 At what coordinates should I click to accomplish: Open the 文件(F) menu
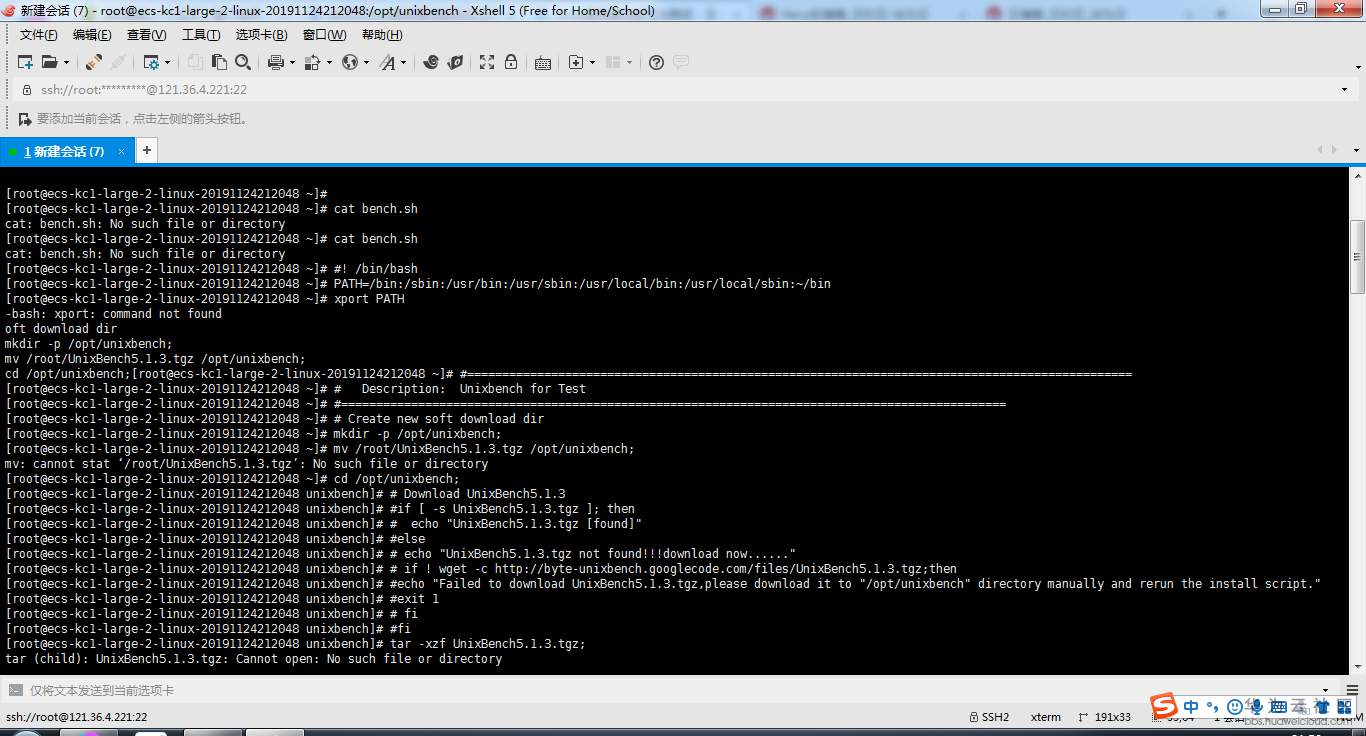click(39, 35)
